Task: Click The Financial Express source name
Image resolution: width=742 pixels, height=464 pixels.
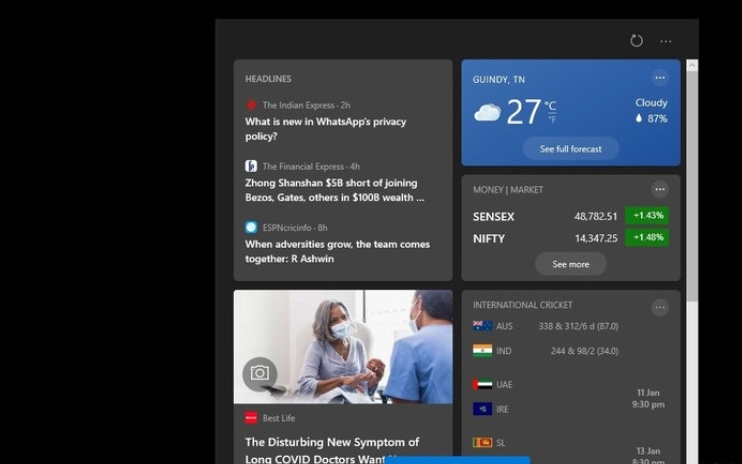Action: click(303, 166)
